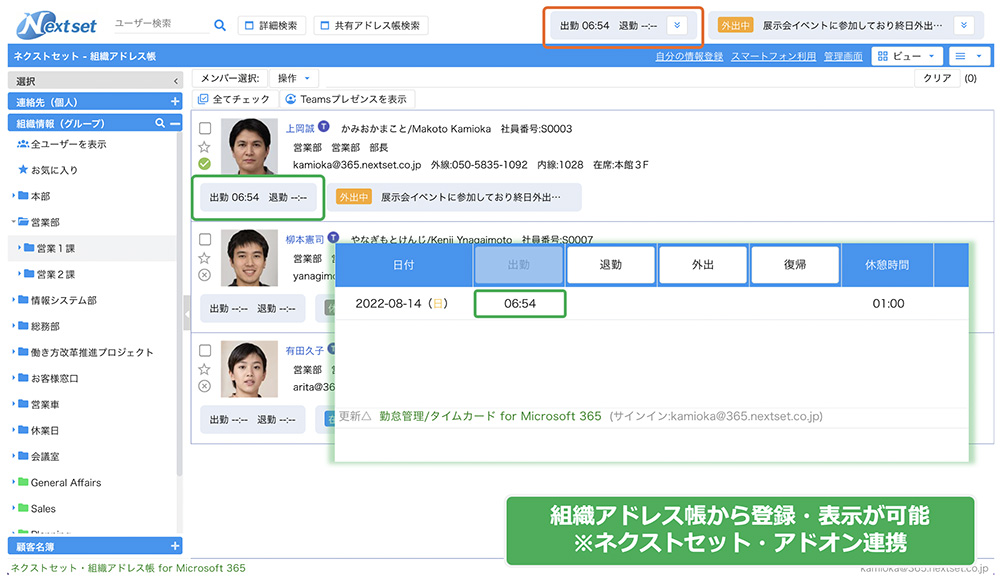Open 上岡誠 name link
The image size is (1000, 577).
pyautogui.click(x=300, y=128)
